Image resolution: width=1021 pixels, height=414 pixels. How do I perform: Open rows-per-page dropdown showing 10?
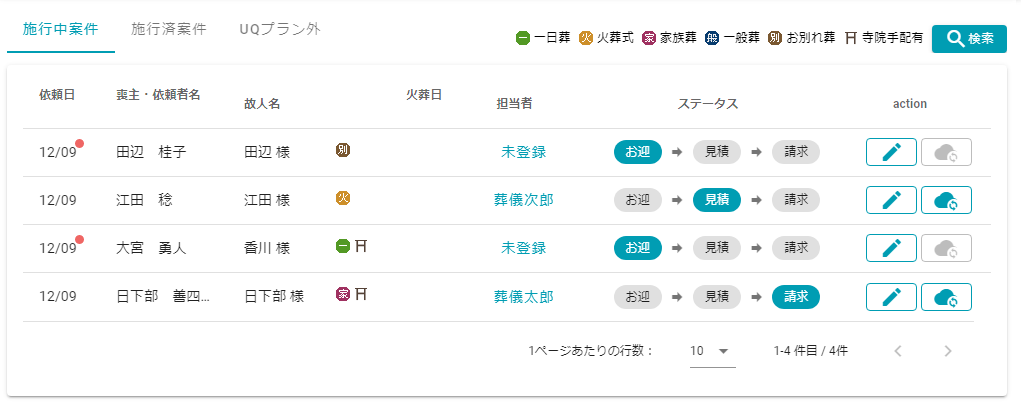coord(712,351)
